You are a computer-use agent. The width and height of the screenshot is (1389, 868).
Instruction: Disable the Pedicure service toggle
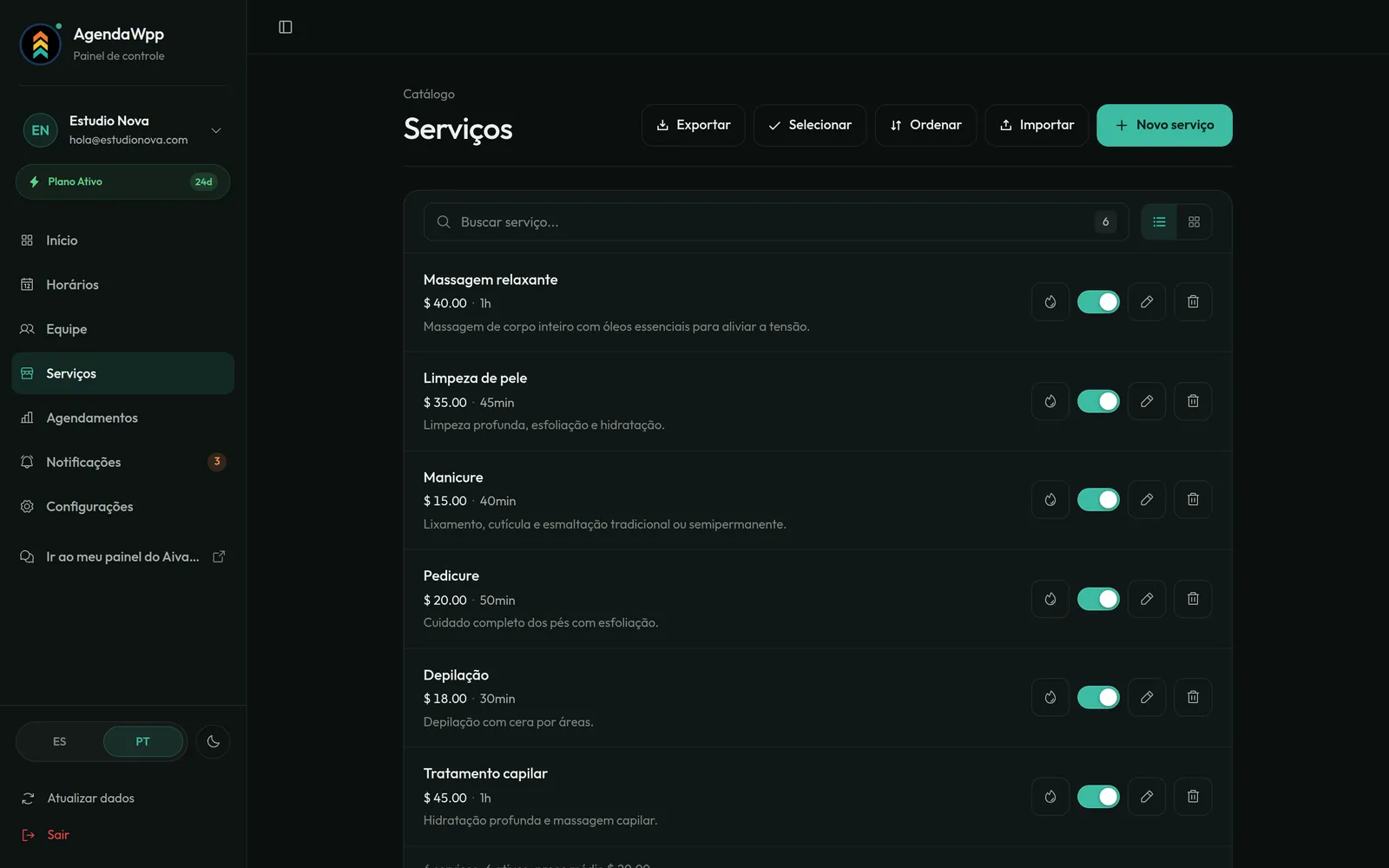tap(1098, 599)
